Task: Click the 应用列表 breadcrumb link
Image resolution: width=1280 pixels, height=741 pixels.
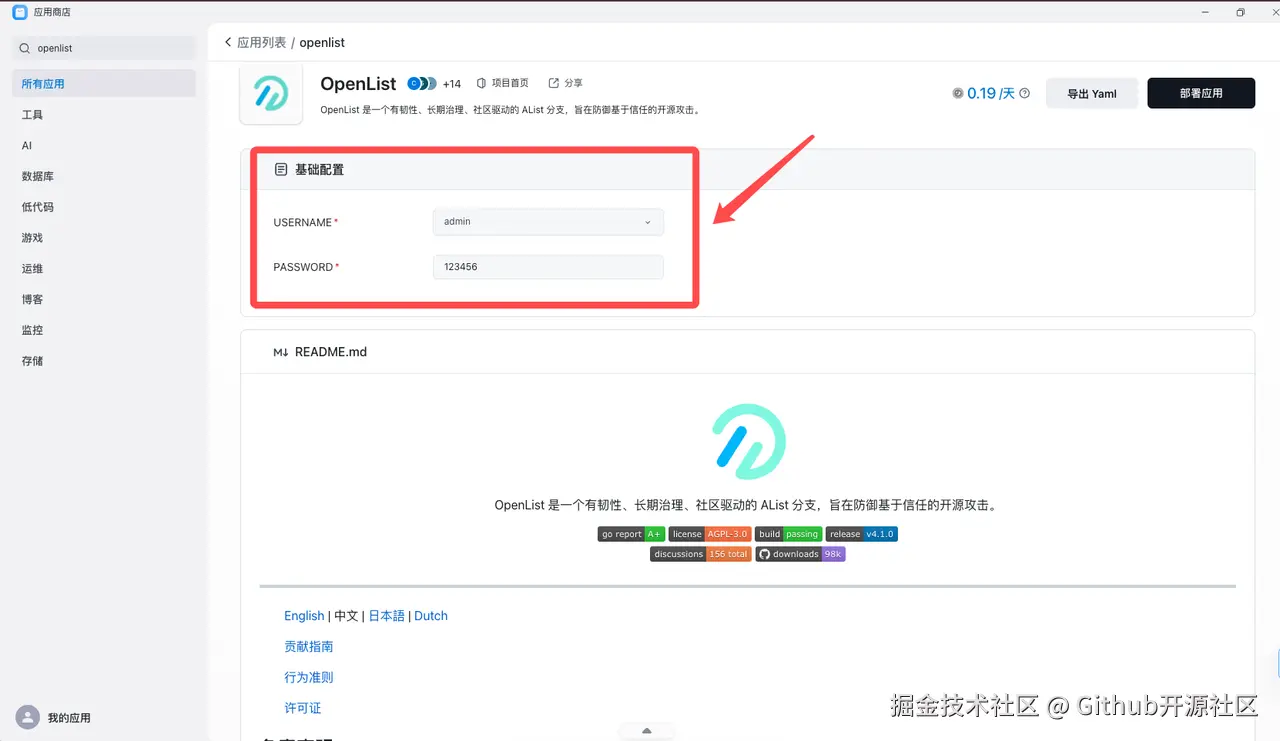Action: click(261, 43)
